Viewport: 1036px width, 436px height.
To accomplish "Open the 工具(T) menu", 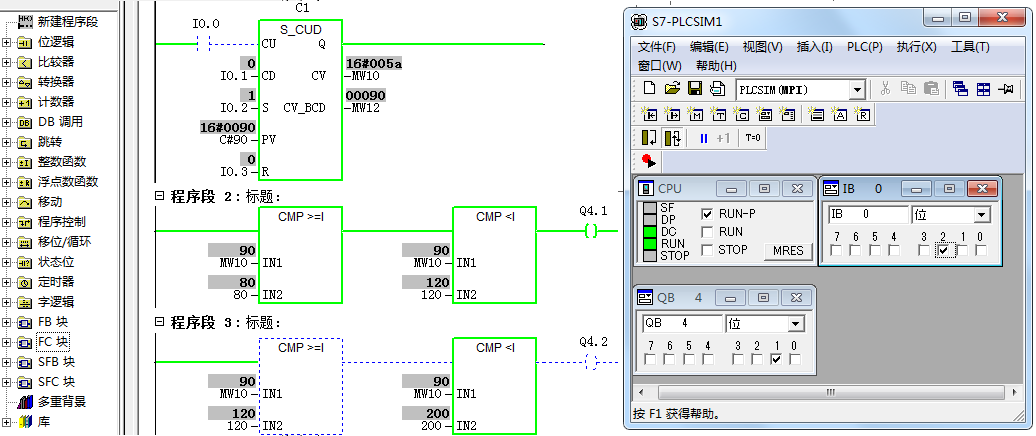I will 970,47.
